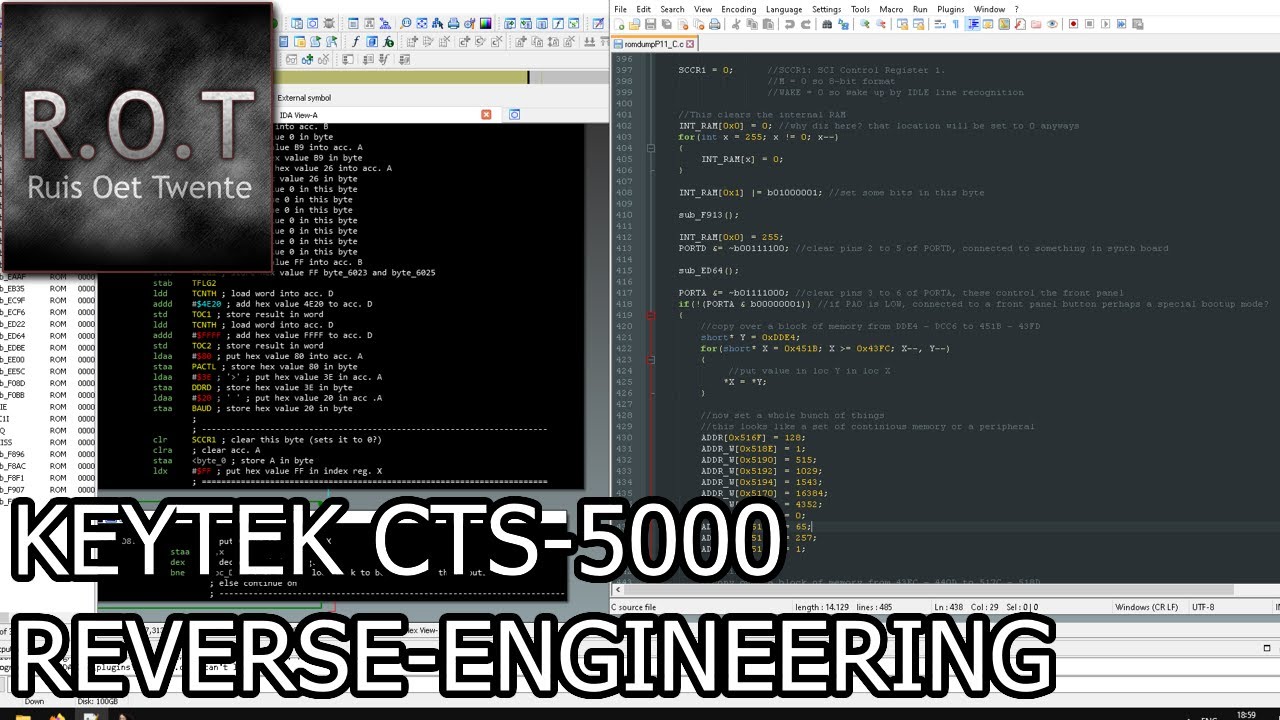1280x720 pixels.
Task: Open Plugins menu in Notepad++
Action: coord(951,9)
